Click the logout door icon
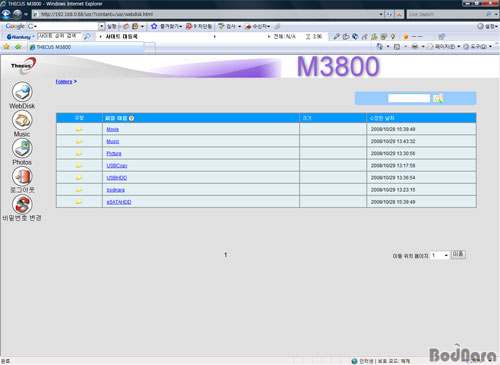 pyautogui.click(x=22, y=176)
